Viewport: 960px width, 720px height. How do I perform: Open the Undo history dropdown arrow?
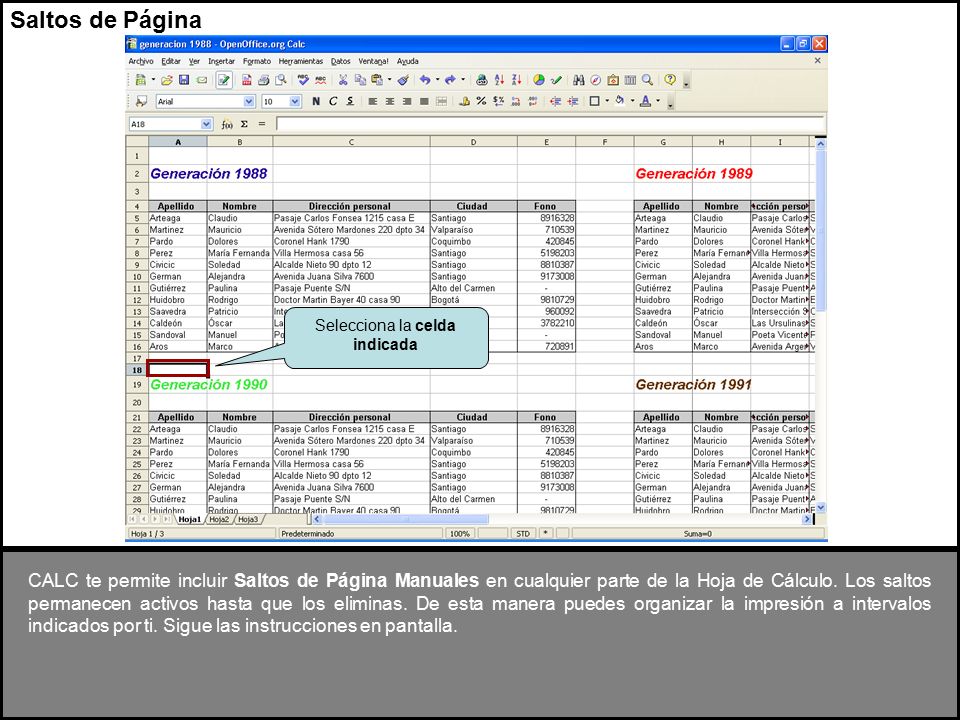(437, 80)
